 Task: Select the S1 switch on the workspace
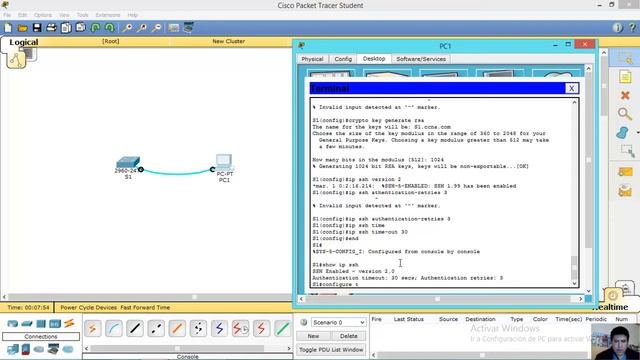(128, 162)
